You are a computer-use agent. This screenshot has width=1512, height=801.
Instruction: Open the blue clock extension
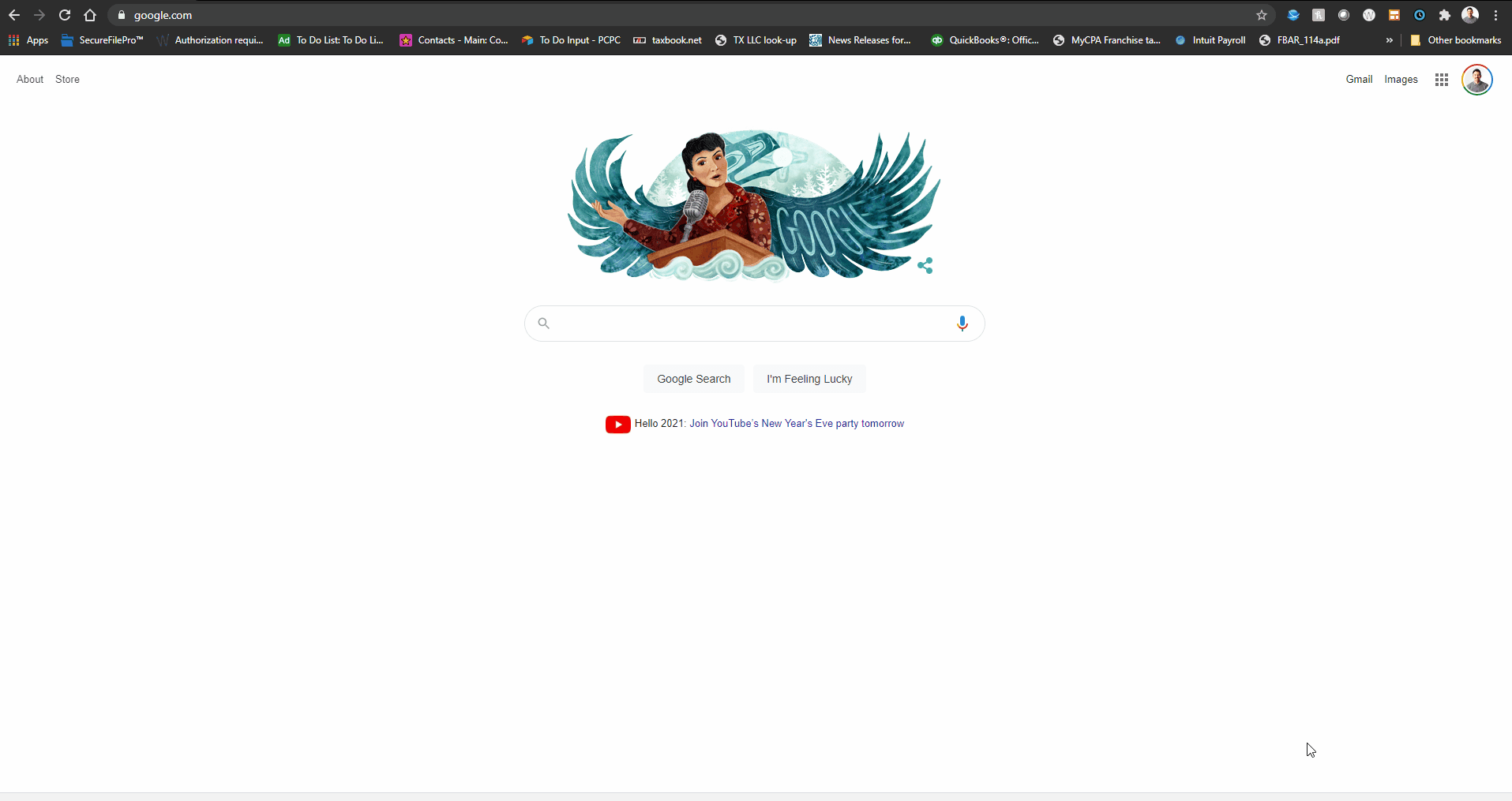click(1420, 15)
